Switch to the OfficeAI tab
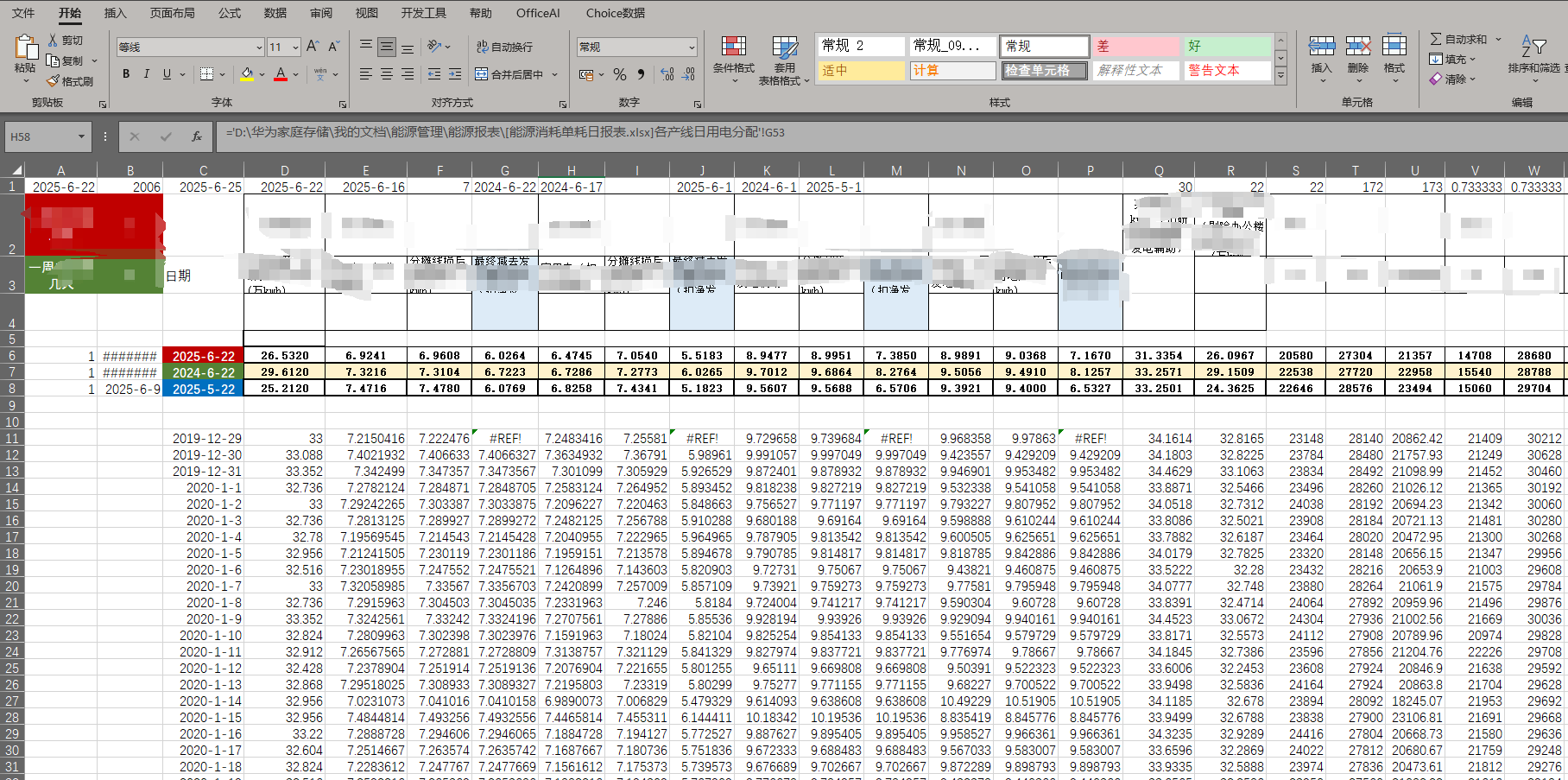Screen dimensions: 1568x780 point(538,13)
